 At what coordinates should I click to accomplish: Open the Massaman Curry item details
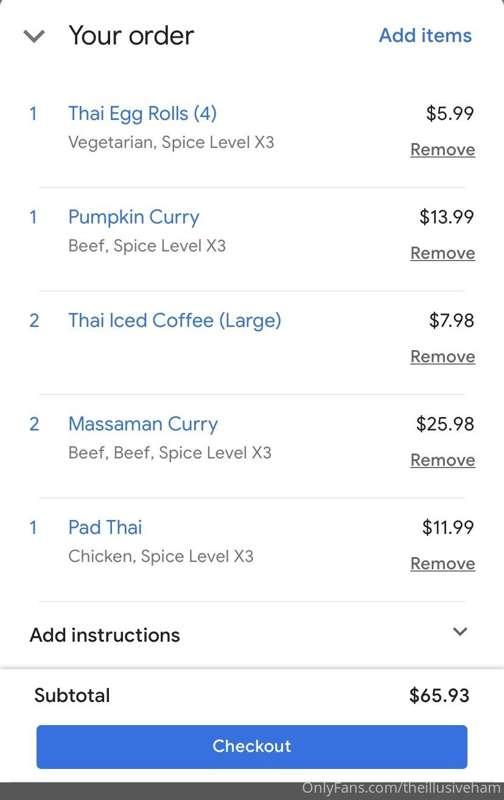143,424
